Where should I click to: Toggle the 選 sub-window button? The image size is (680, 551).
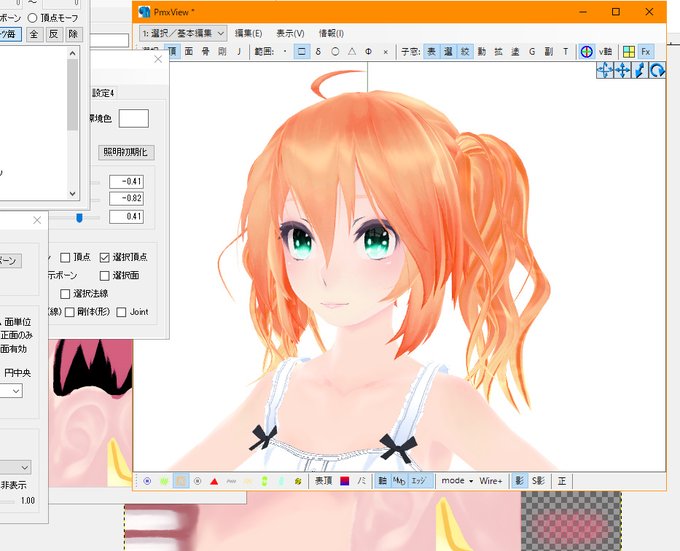448,52
